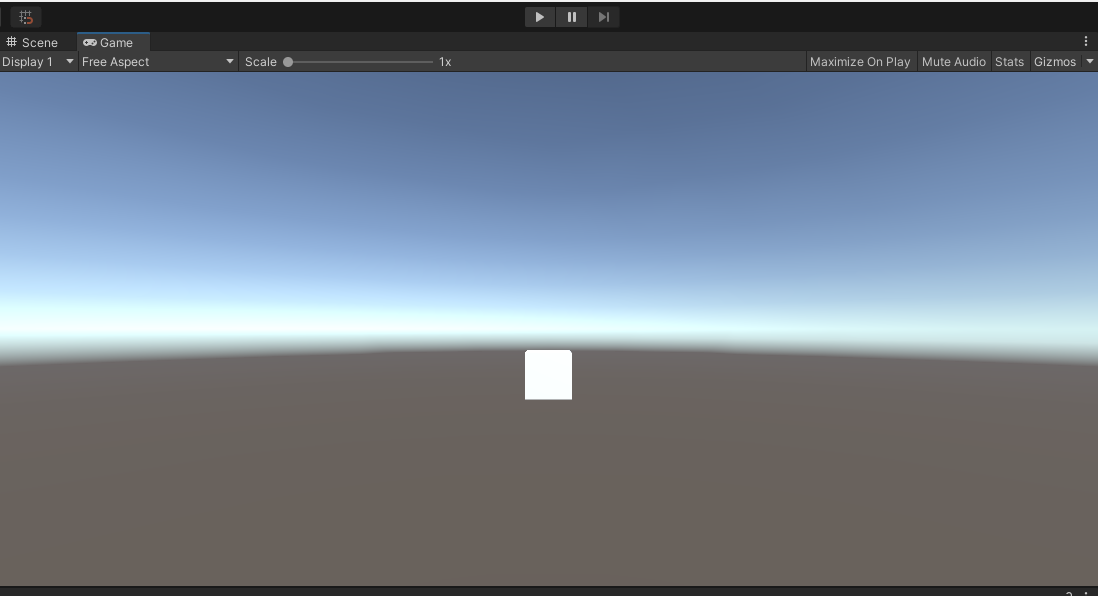The image size is (1098, 596).
Task: Click the 1x scale value label
Action: coord(445,62)
